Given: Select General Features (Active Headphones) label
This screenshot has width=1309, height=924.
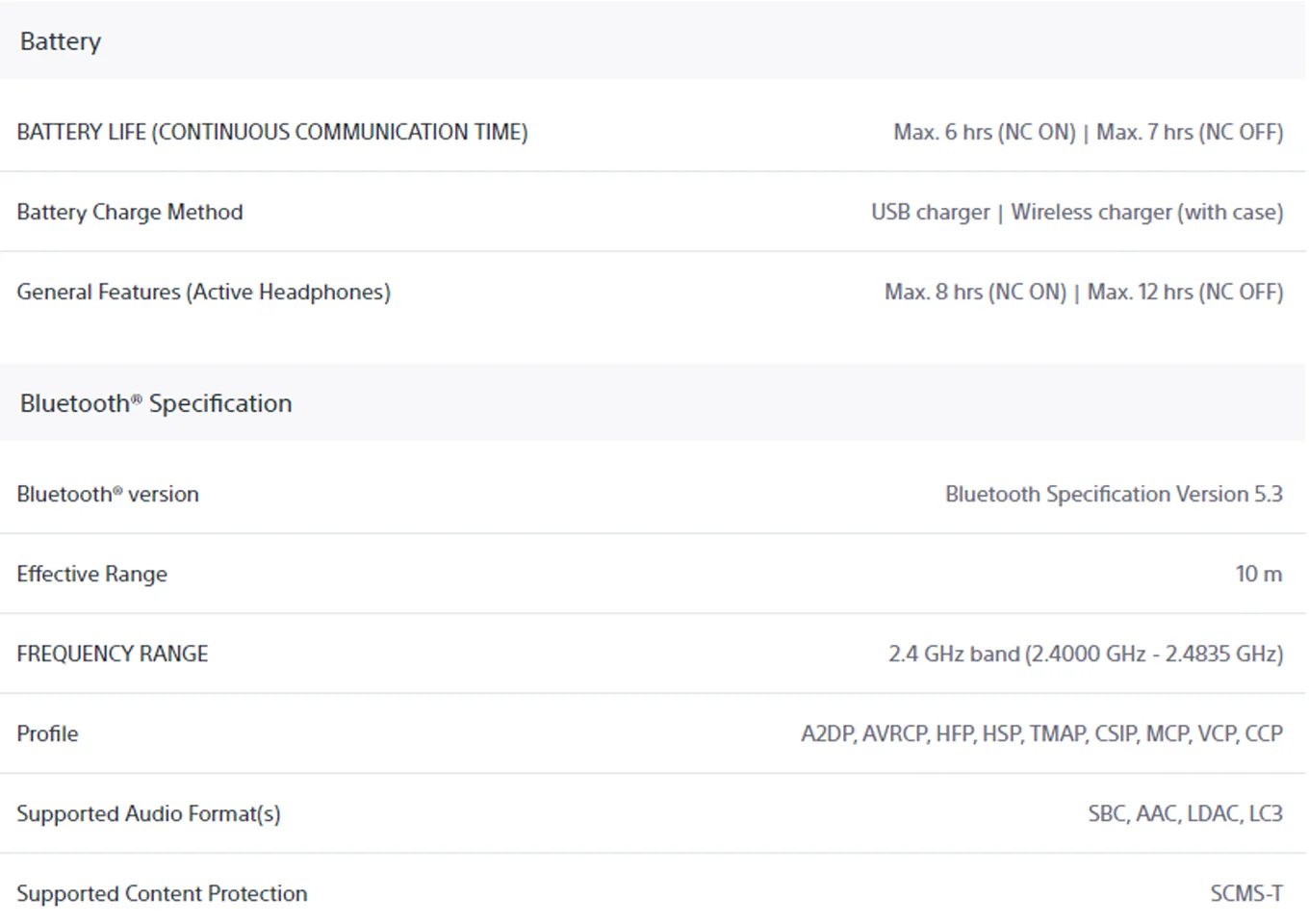Looking at the screenshot, I should click(204, 292).
